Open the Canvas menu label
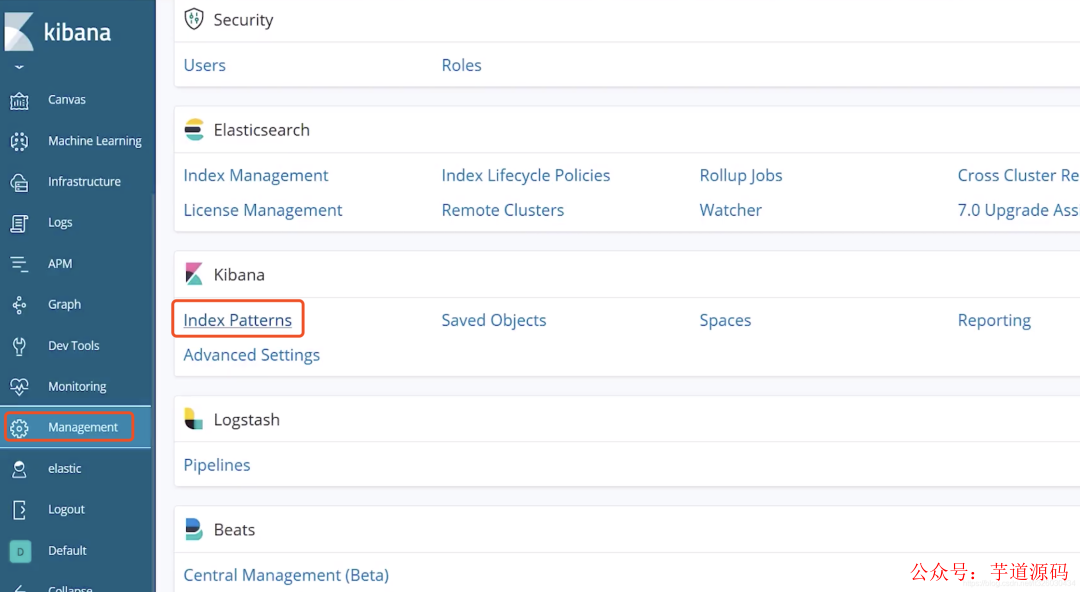Screen dimensions: 1080x592 [67, 100]
